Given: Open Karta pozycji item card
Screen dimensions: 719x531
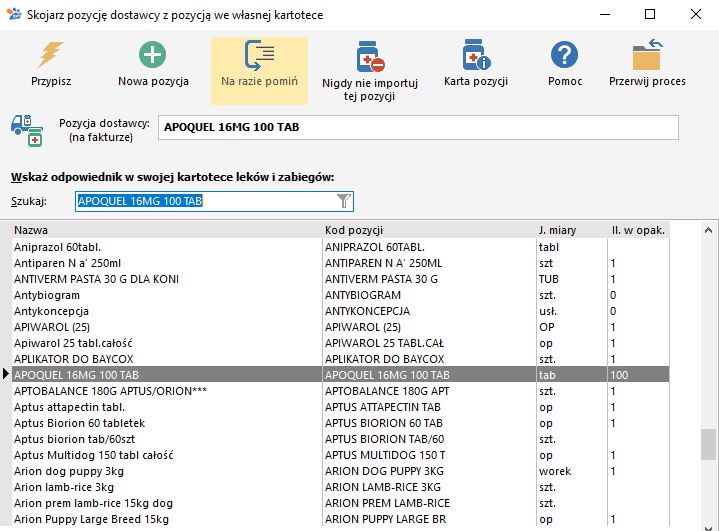Looking at the screenshot, I should click(x=476, y=64).
